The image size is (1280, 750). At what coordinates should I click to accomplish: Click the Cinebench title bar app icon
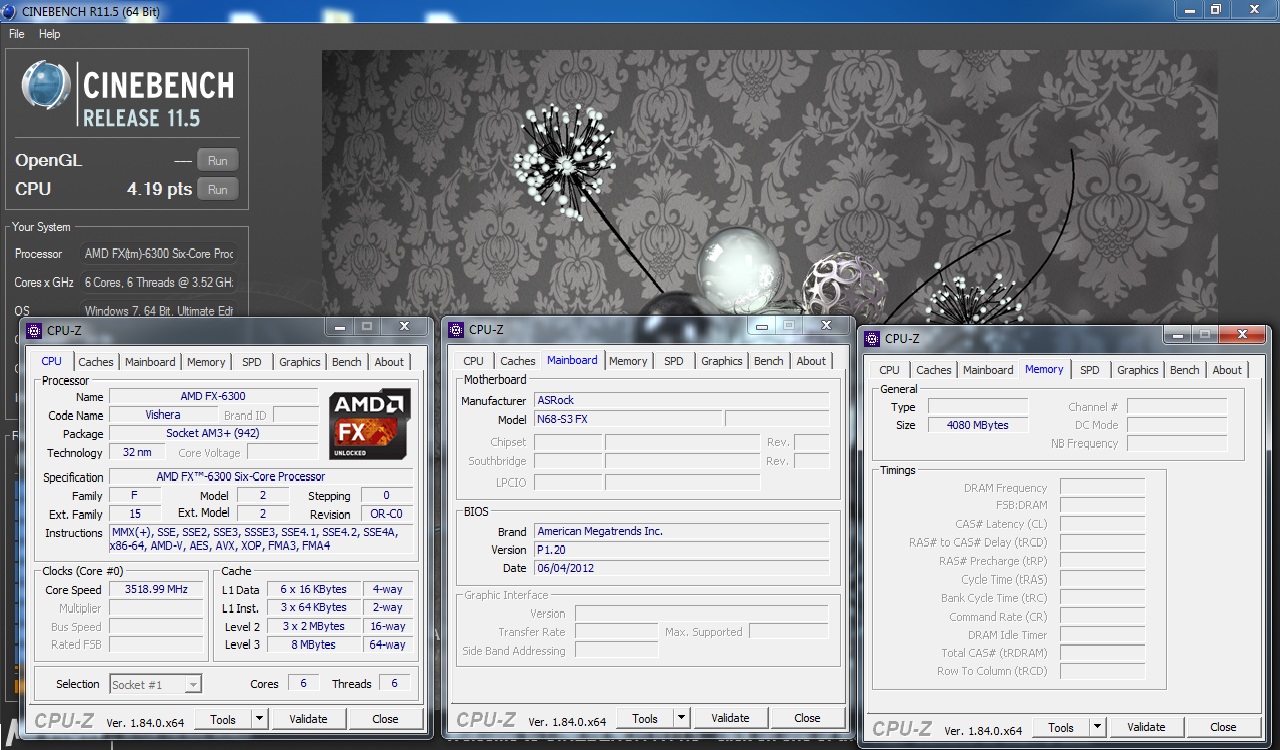[x=8, y=11]
